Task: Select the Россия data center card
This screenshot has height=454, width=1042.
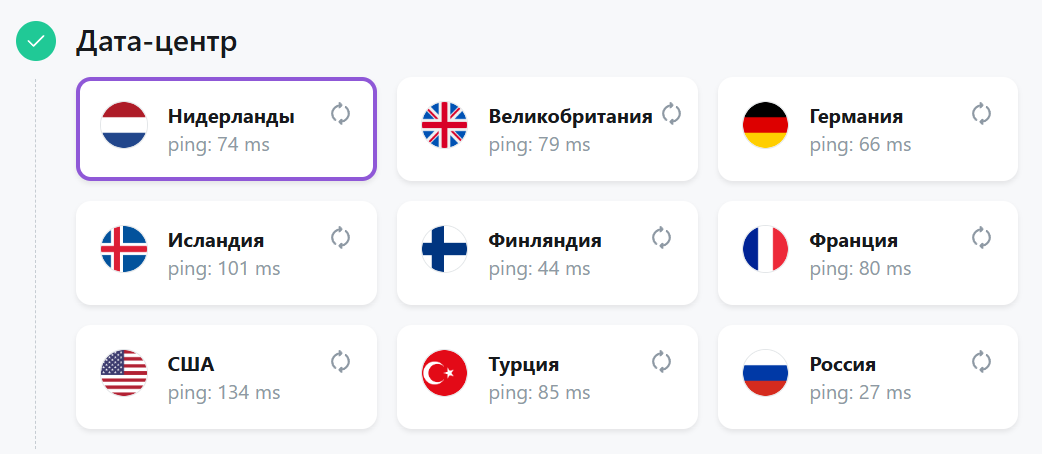Action: tap(868, 377)
